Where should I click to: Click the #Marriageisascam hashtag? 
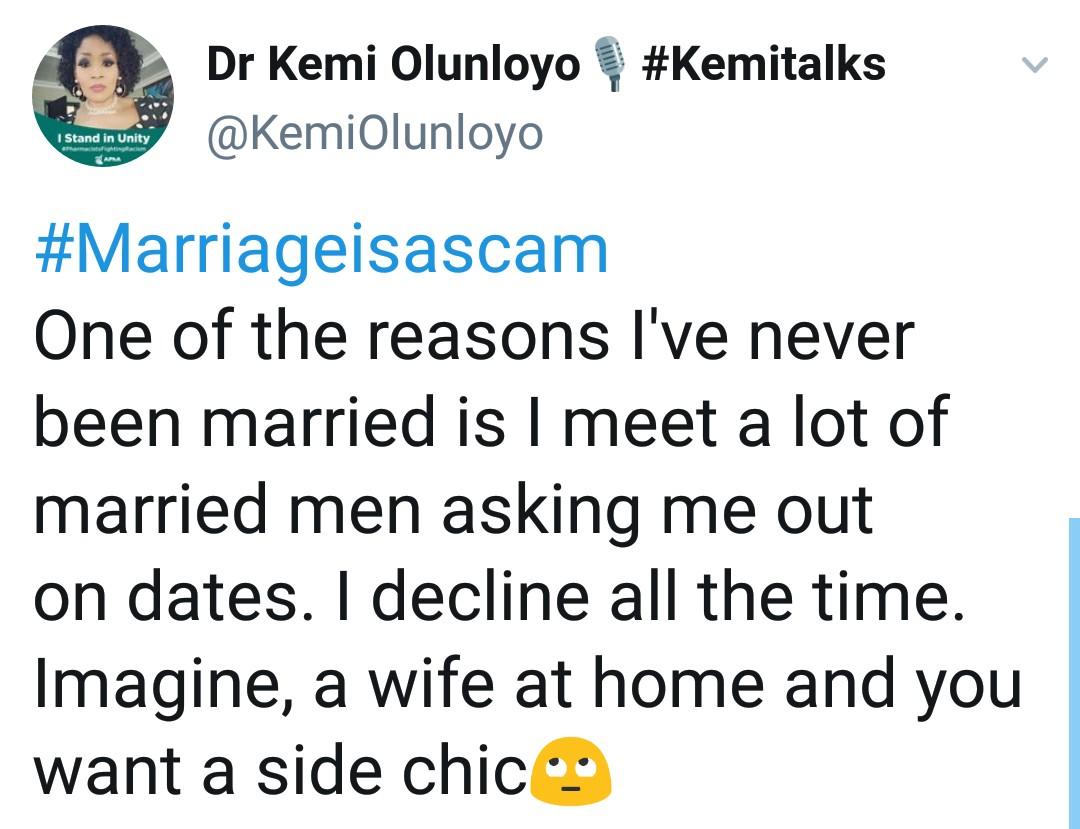321,251
